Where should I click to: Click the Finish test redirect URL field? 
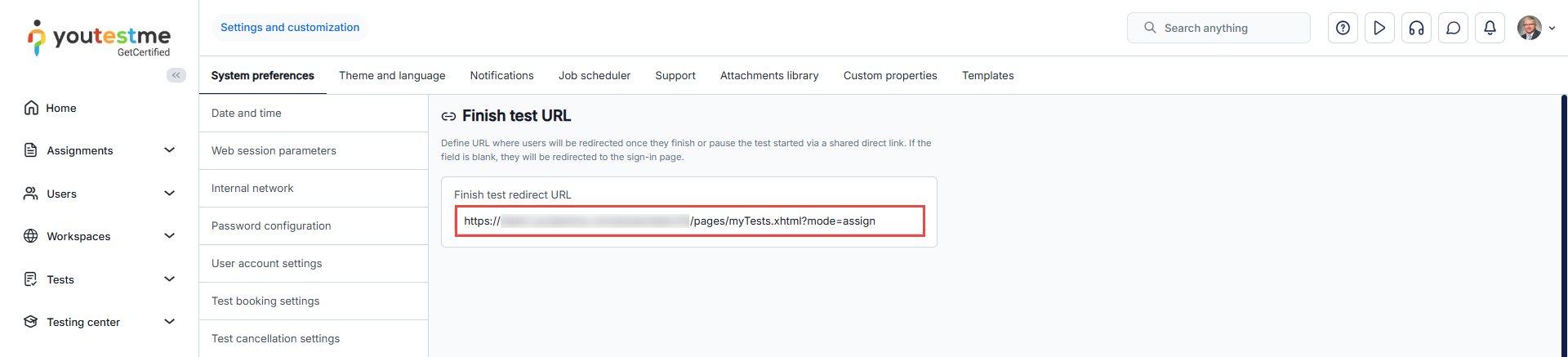(689, 221)
